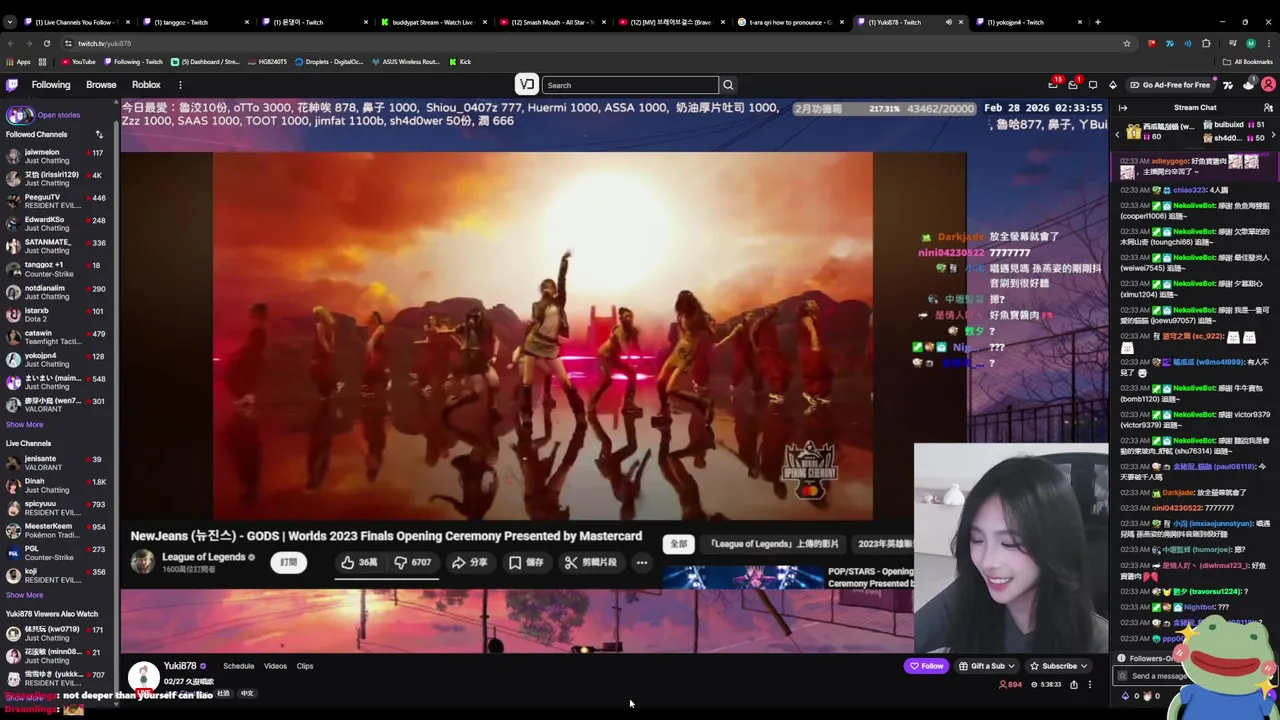
Task: Open the Browse menu item
Action: pos(101,85)
